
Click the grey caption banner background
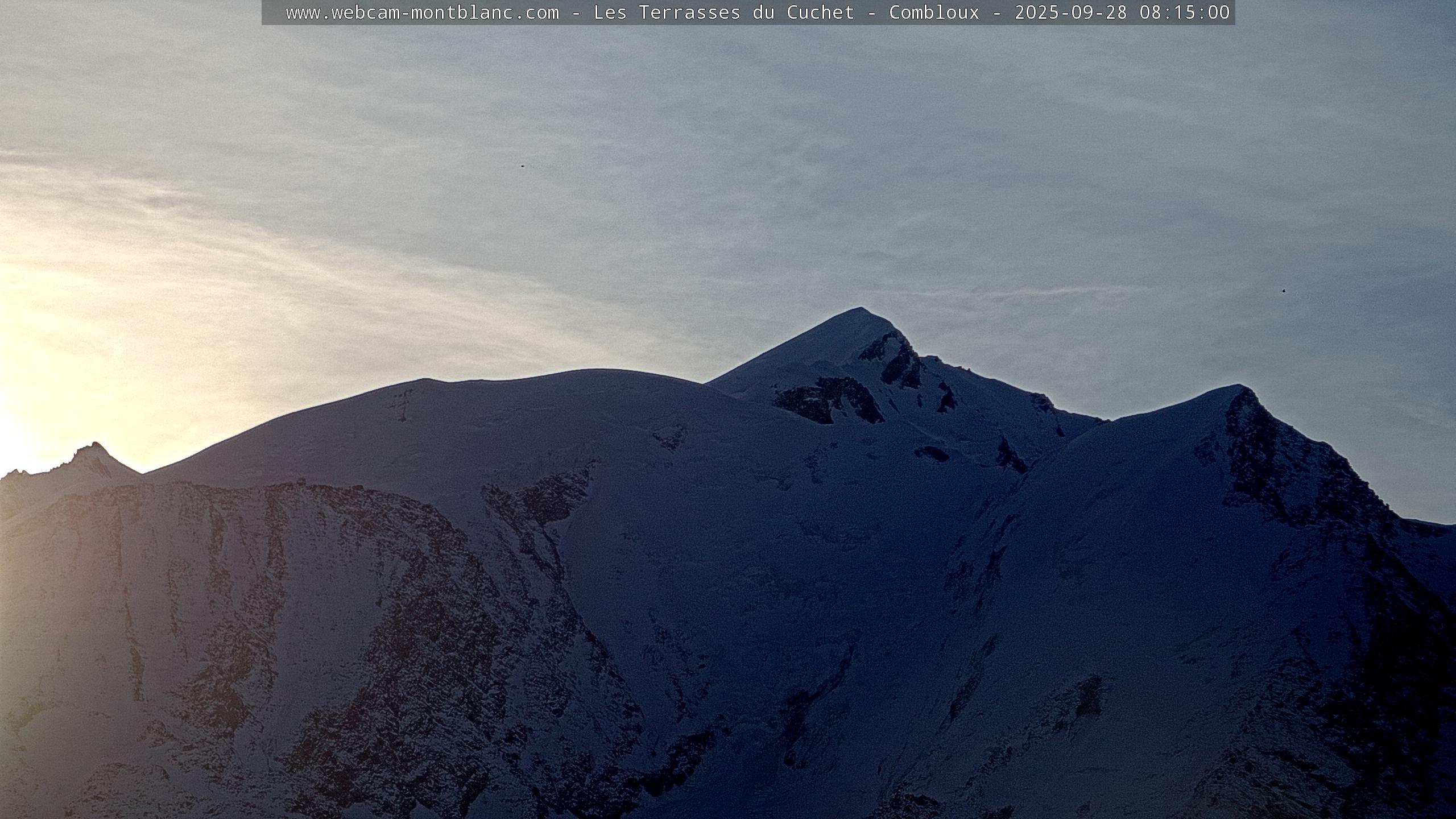(x=273, y=13)
